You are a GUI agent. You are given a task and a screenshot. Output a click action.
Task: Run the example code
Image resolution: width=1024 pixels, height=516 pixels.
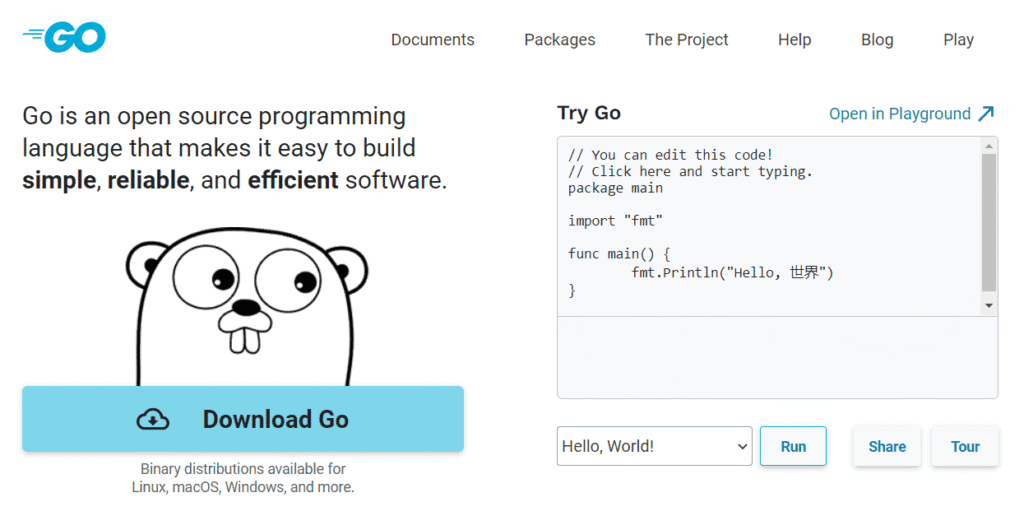click(793, 446)
